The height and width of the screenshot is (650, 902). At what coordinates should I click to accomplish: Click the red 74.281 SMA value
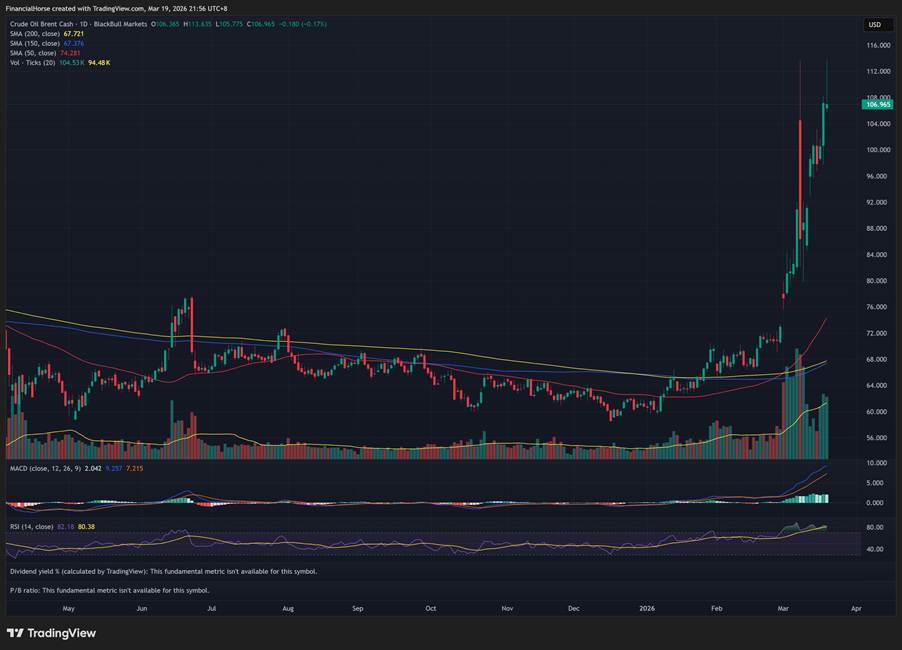tap(69, 53)
